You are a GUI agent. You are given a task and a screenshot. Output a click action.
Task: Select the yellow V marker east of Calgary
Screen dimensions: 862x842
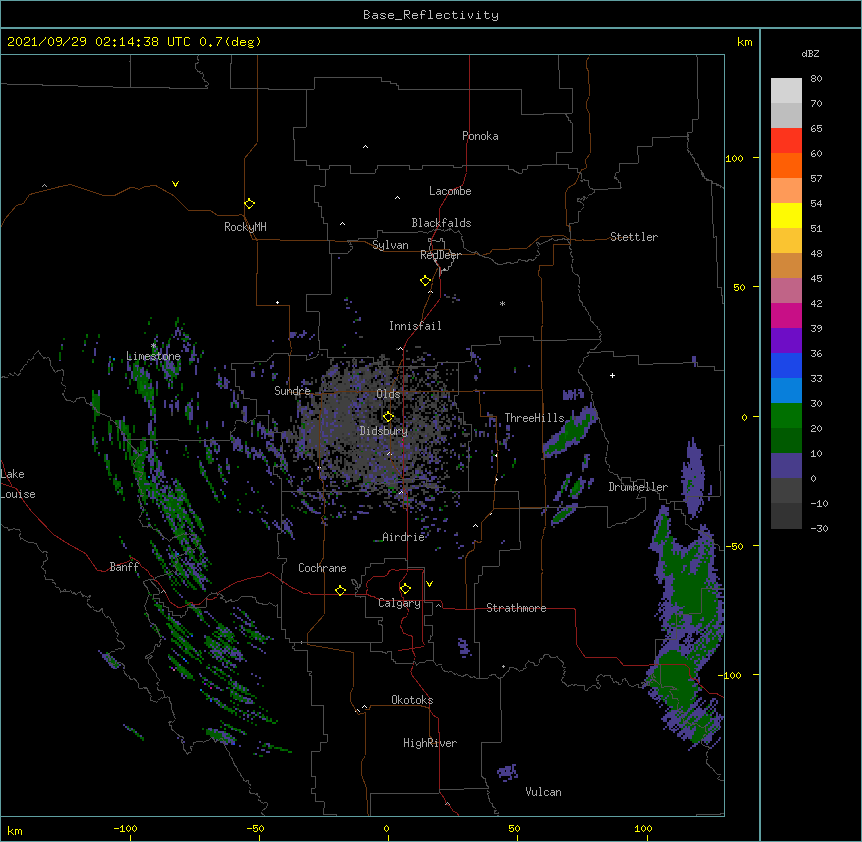point(429,584)
